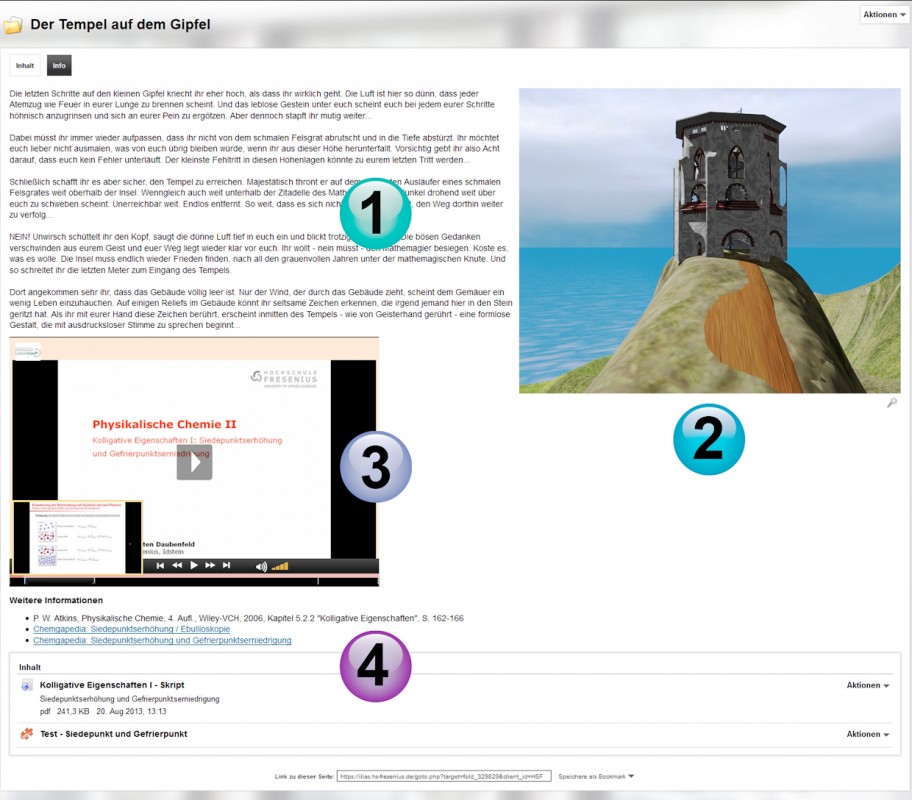The width and height of the screenshot is (912, 800).
Task: Click the large play overlay on the video
Action: point(194,462)
